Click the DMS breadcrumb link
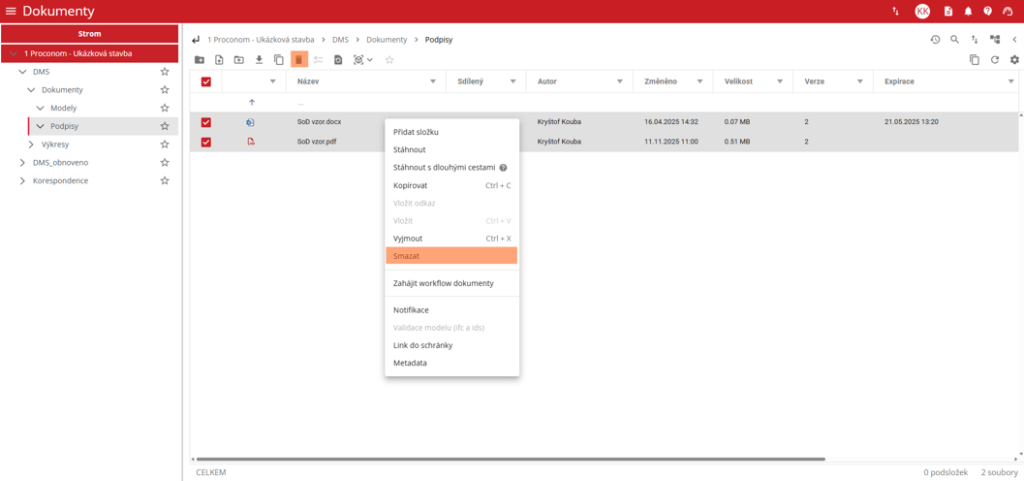Viewport: 1024px width, 481px height. 339,39
